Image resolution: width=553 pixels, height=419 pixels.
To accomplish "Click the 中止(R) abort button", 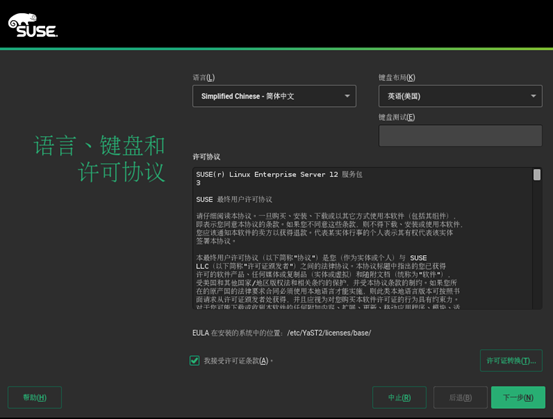I will (x=399, y=397).
